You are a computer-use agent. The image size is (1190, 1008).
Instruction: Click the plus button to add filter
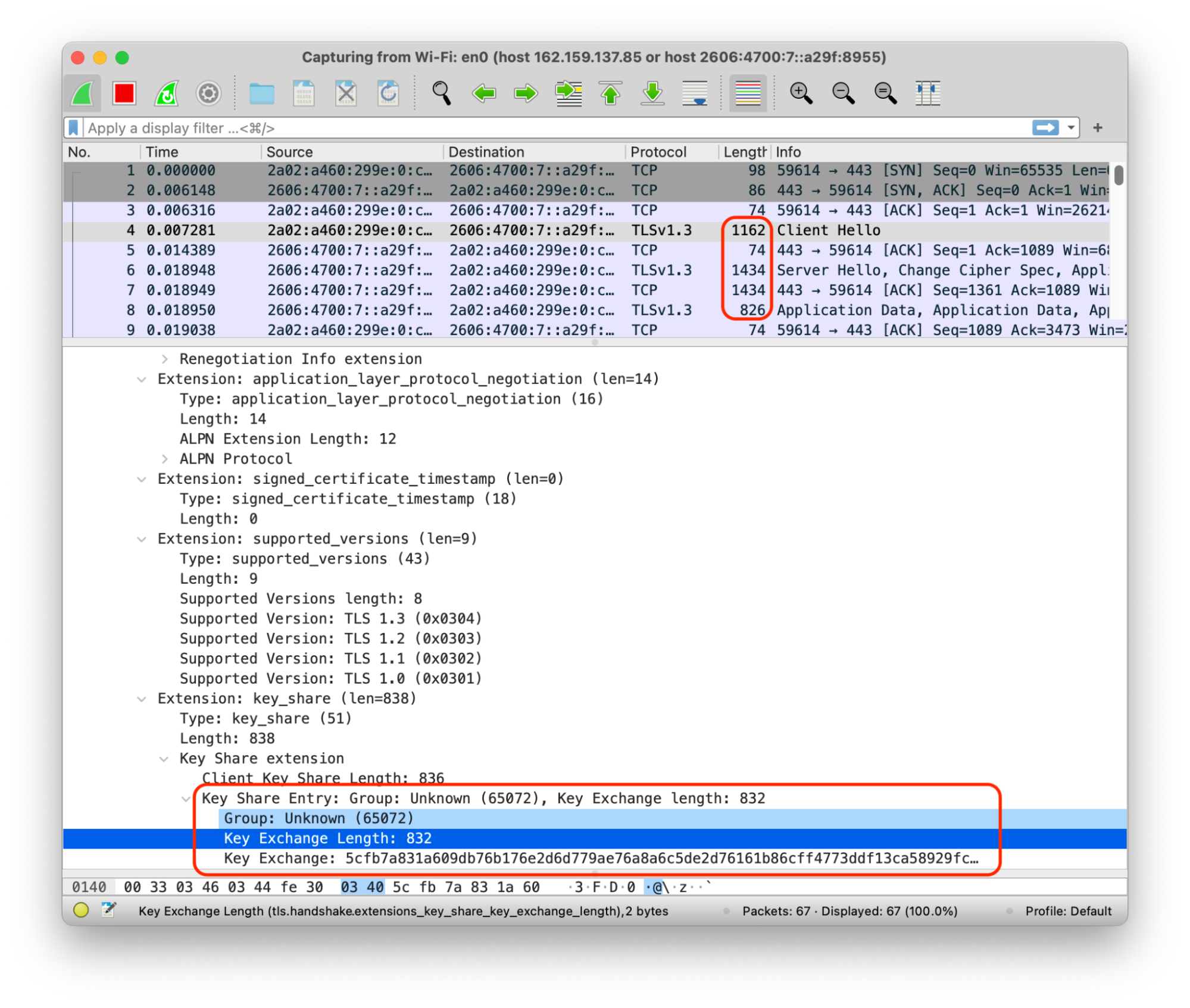pos(1098,128)
